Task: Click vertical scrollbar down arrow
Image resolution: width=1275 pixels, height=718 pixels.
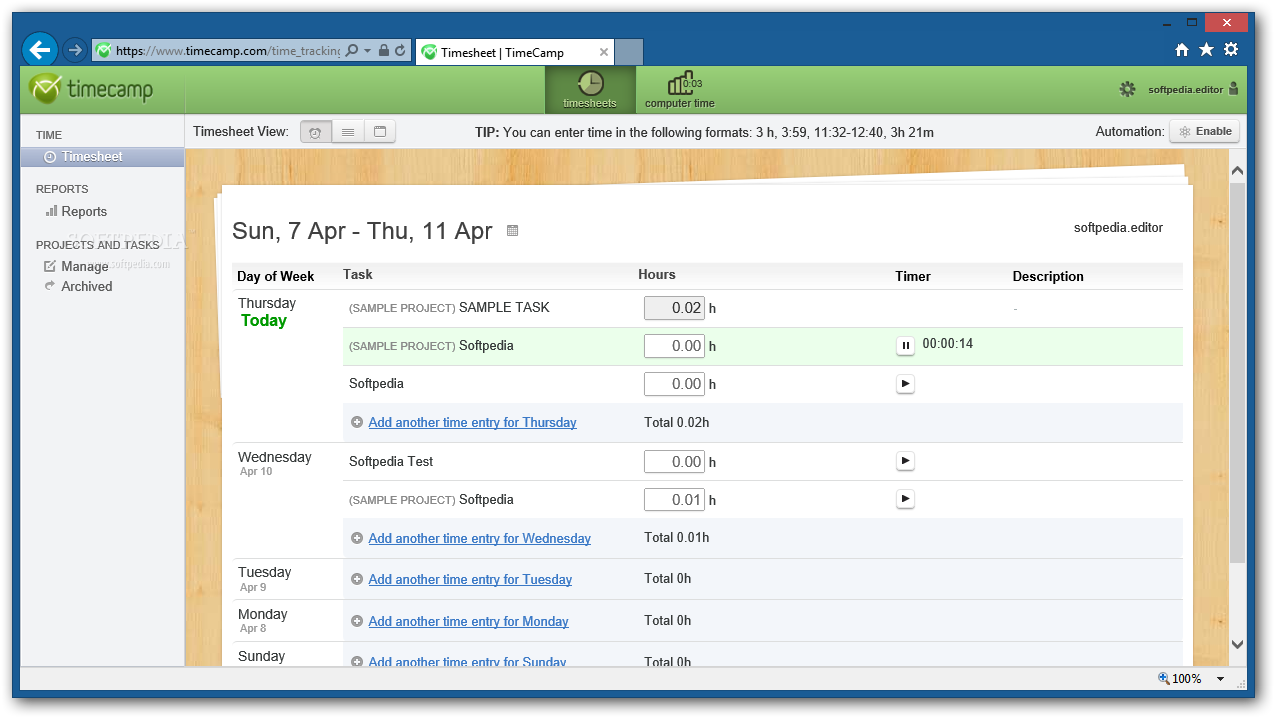Action: tap(1237, 645)
